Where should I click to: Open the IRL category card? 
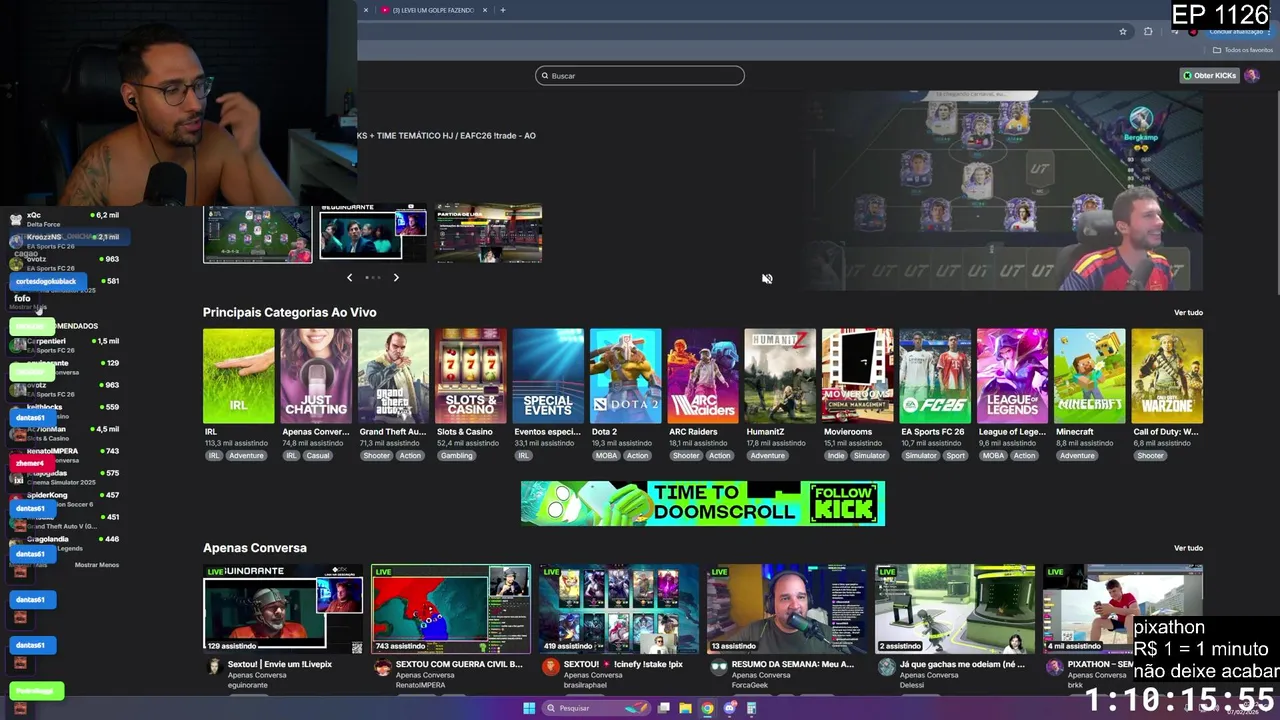point(238,376)
